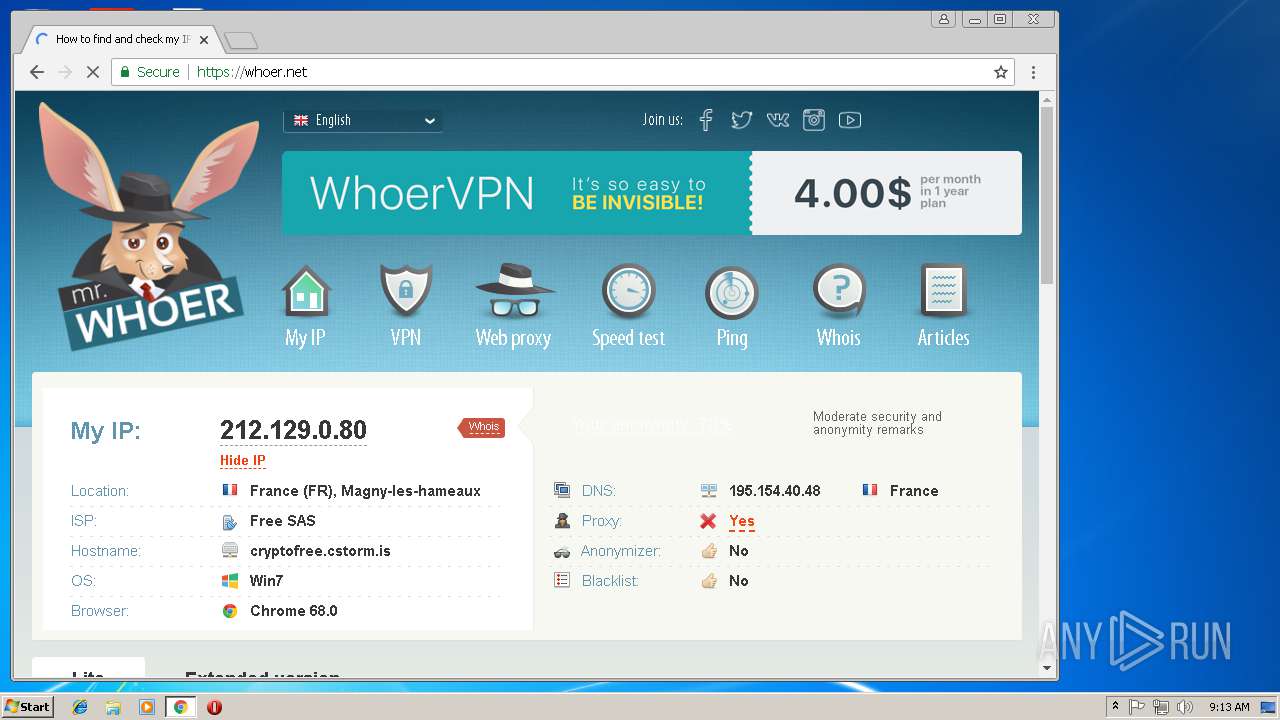Bookmark this page with star icon
The height and width of the screenshot is (720, 1280).
tap(1000, 72)
